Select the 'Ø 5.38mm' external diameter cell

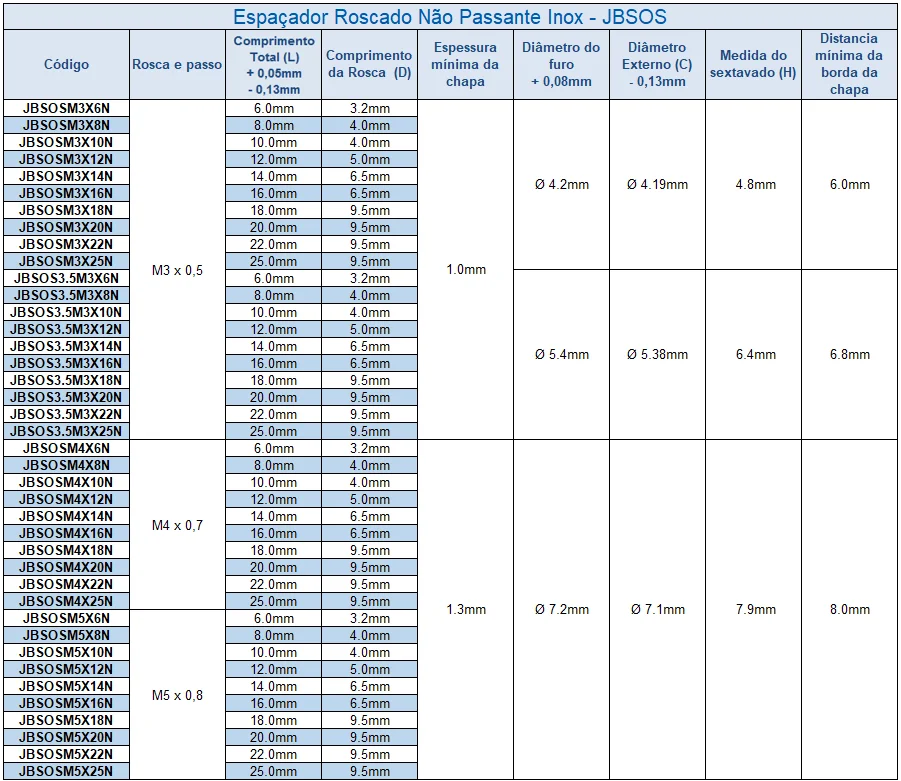click(x=657, y=355)
